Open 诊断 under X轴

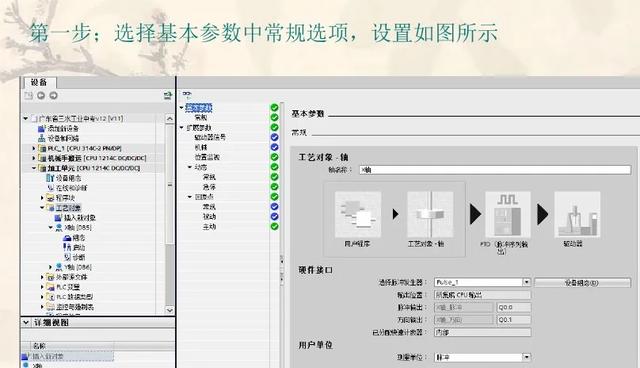79,257
